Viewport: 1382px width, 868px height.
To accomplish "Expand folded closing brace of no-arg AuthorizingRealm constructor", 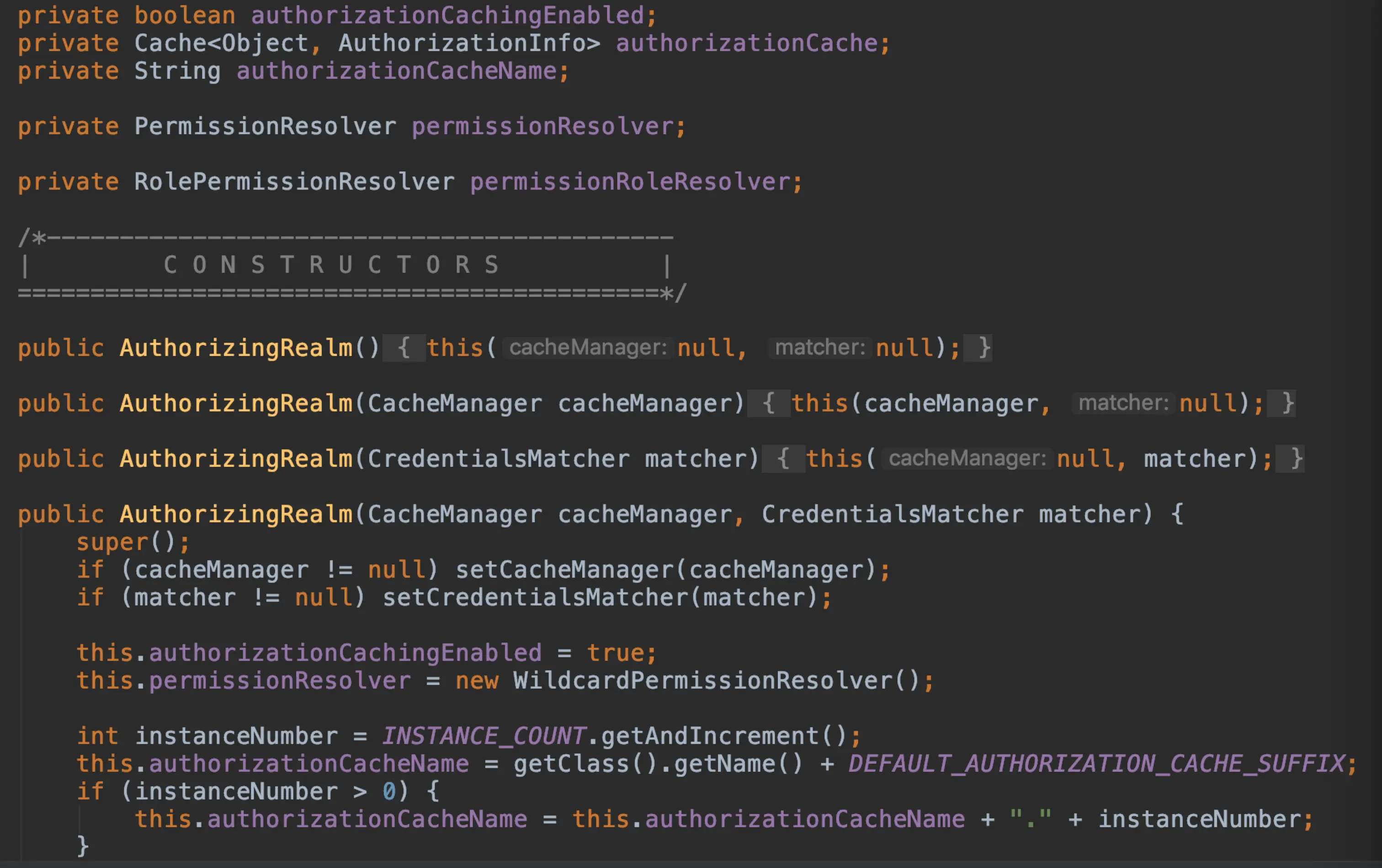I will [983, 348].
